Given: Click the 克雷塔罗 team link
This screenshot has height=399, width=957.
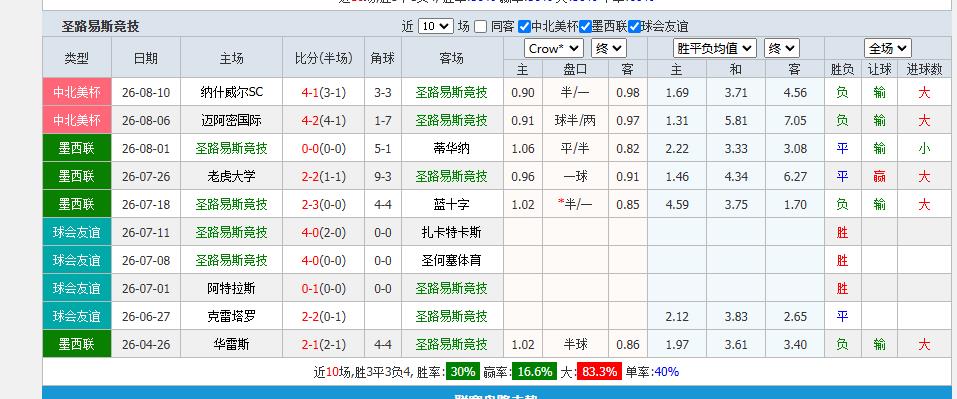Looking at the screenshot, I should [231, 316].
